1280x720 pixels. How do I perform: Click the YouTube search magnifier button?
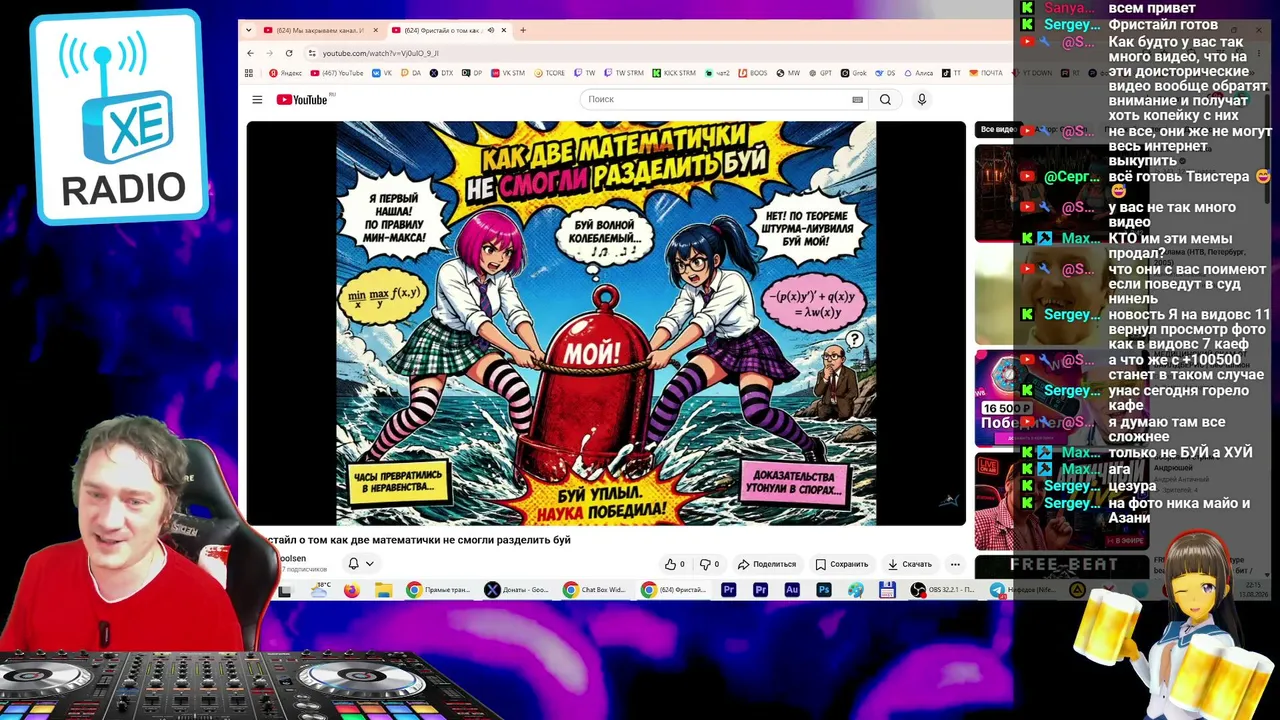click(x=885, y=100)
